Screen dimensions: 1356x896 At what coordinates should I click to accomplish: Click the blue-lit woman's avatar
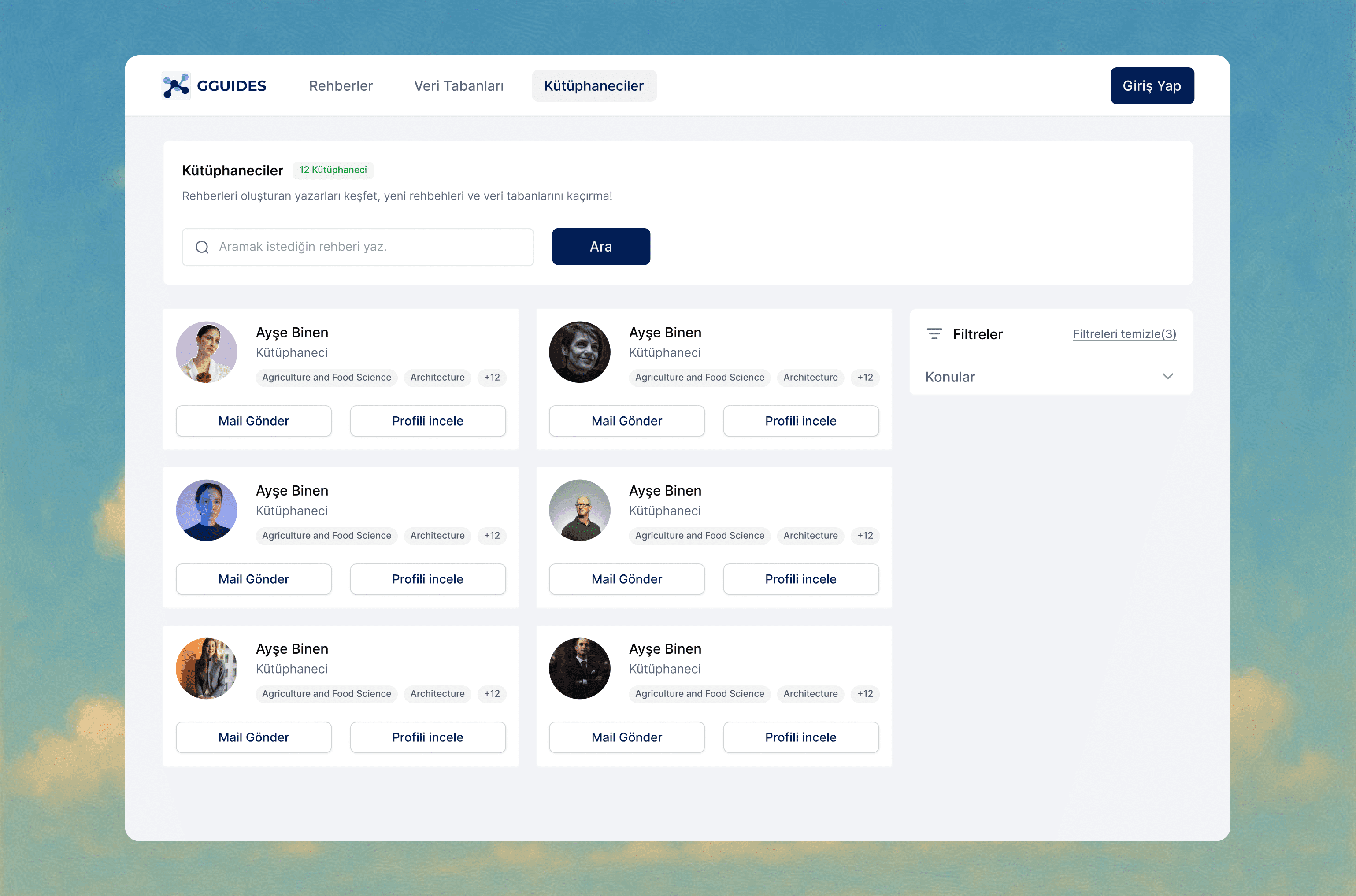tap(206, 510)
